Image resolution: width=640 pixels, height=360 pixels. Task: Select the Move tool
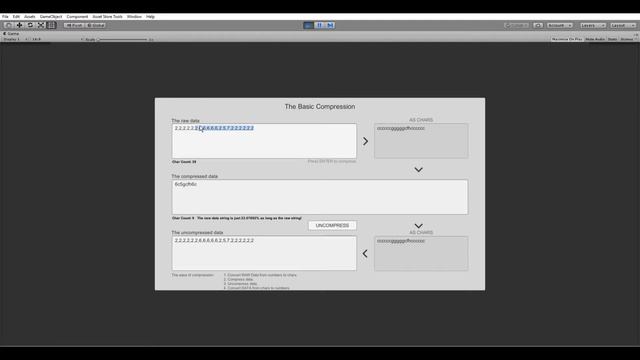point(19,25)
